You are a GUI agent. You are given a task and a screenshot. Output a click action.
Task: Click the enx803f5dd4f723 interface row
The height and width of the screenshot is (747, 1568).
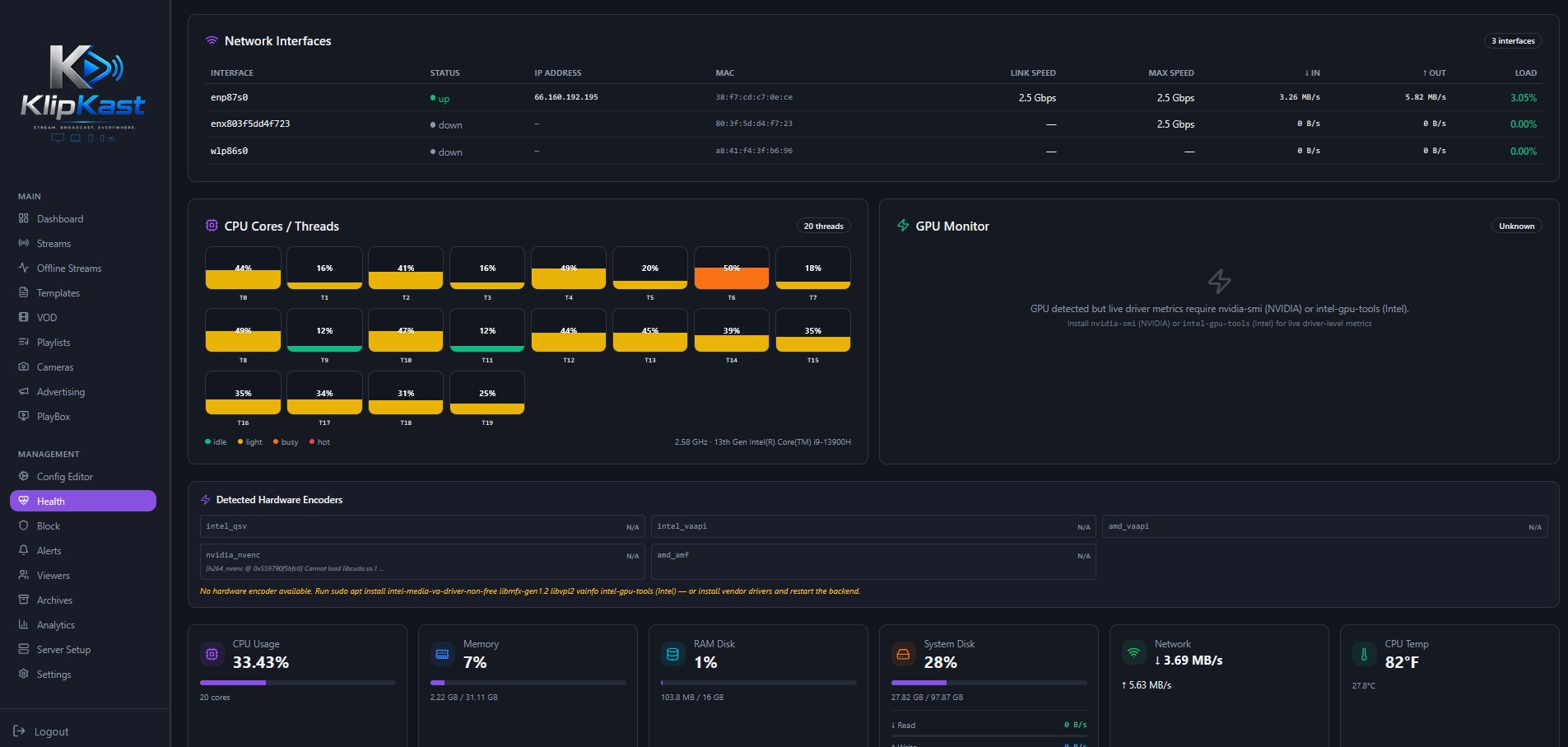873,124
